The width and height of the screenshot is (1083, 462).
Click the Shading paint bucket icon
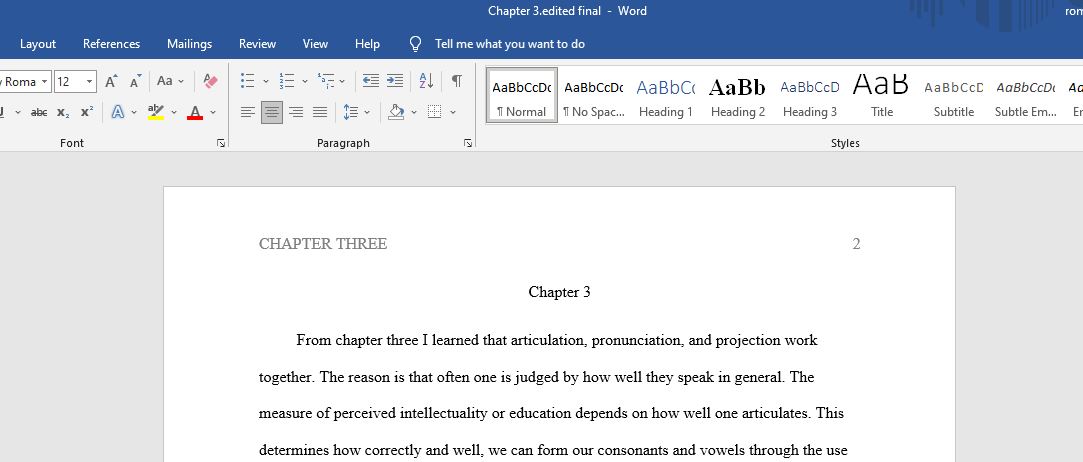tap(396, 112)
